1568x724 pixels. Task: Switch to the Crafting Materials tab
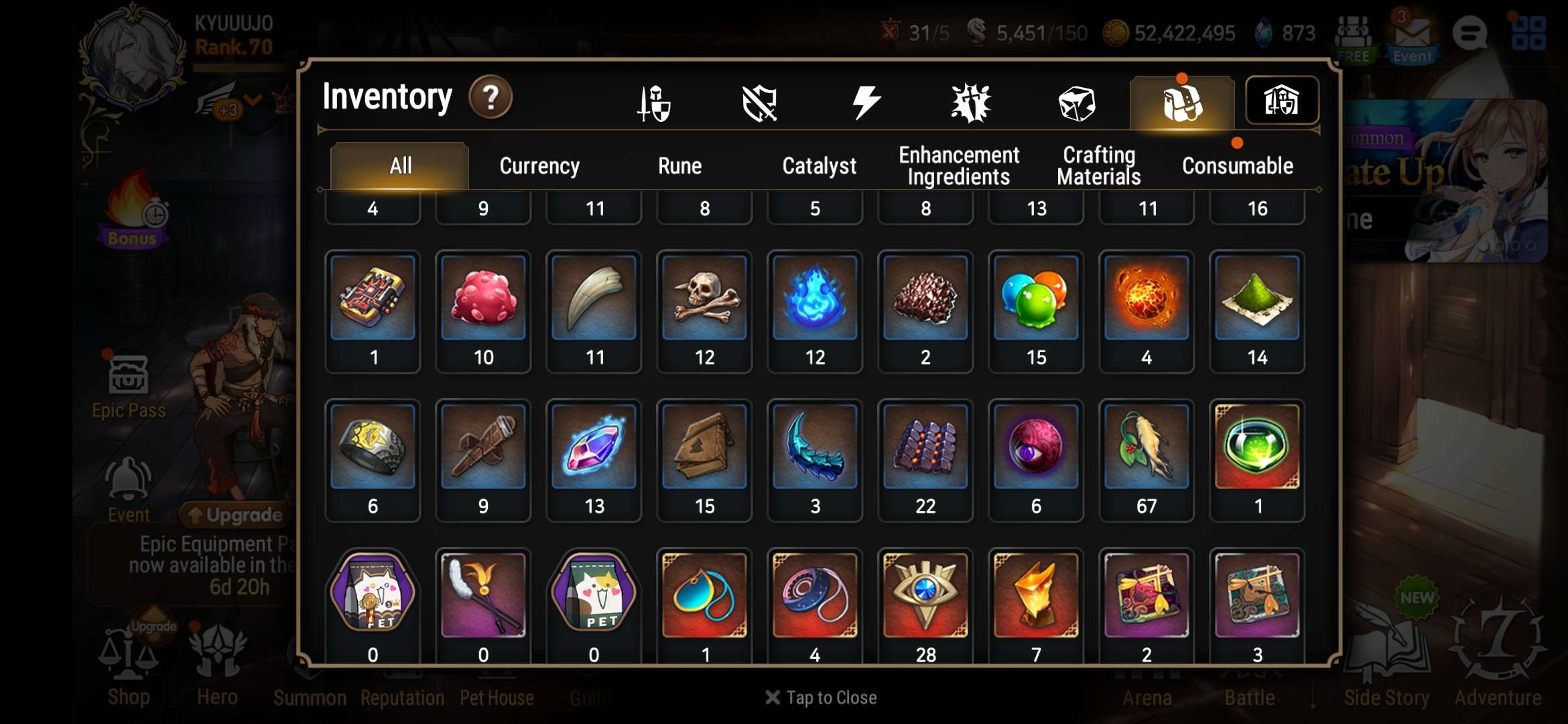click(1099, 166)
